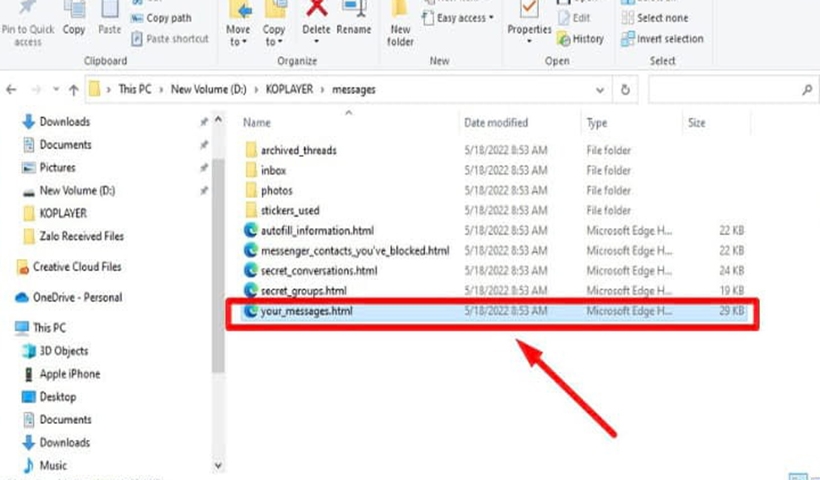Click the navigation pane scrollbar thumb
Screen dimensions: 820x480
click(218, 267)
